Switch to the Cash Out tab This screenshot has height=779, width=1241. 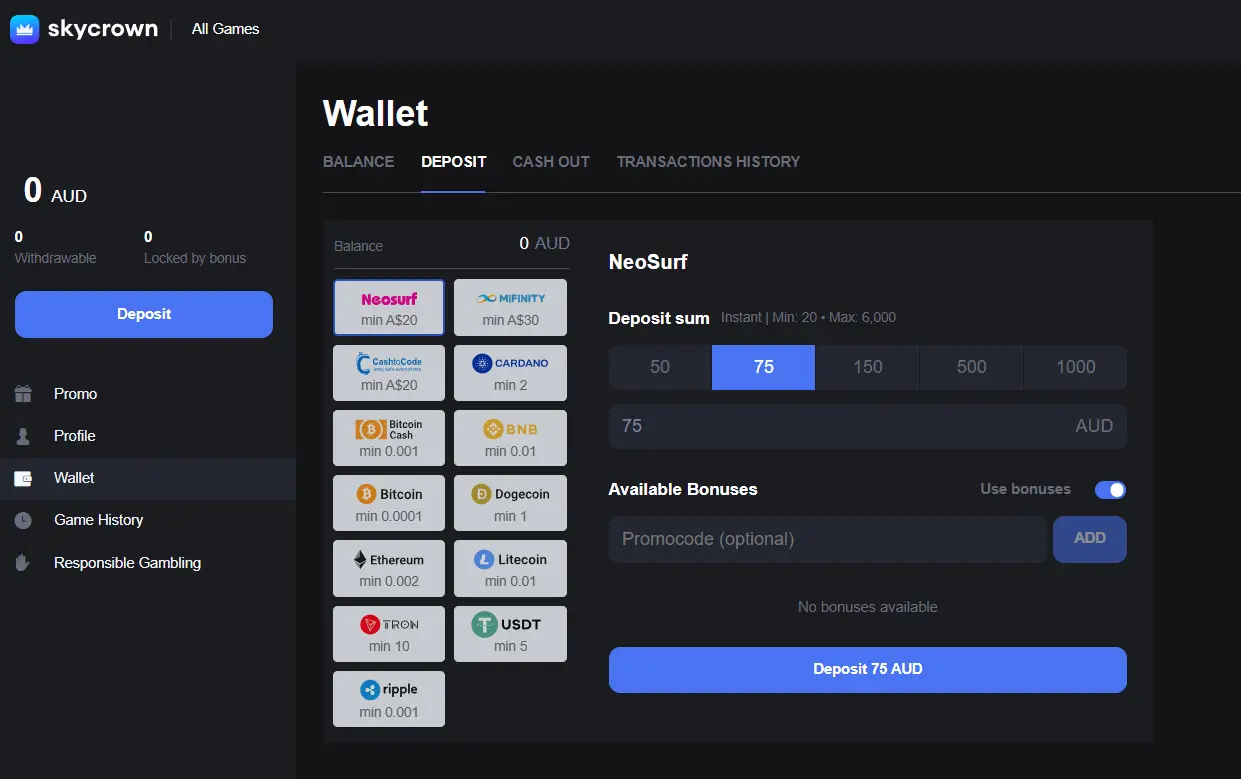(551, 162)
